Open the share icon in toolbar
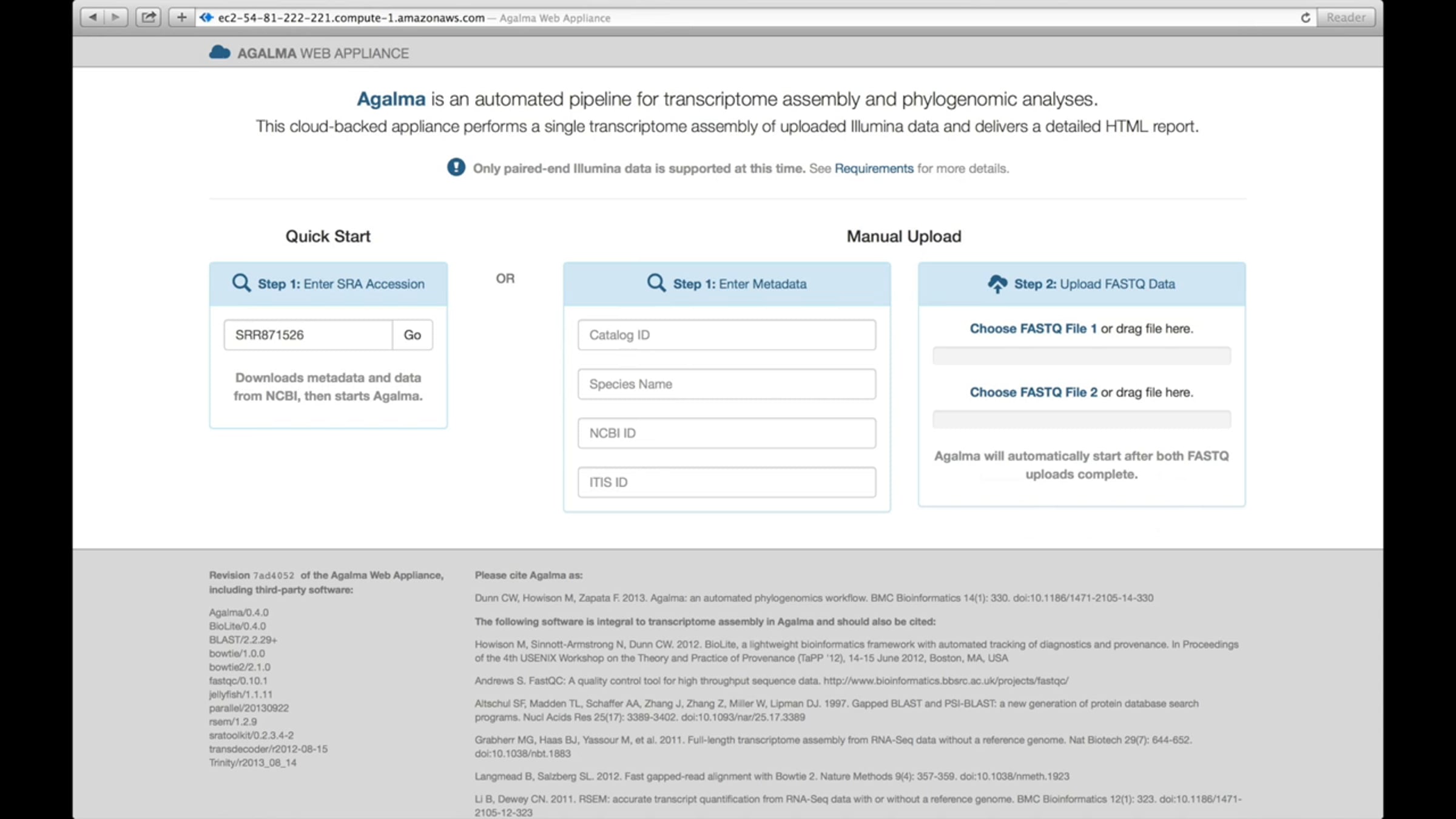 pyautogui.click(x=149, y=17)
